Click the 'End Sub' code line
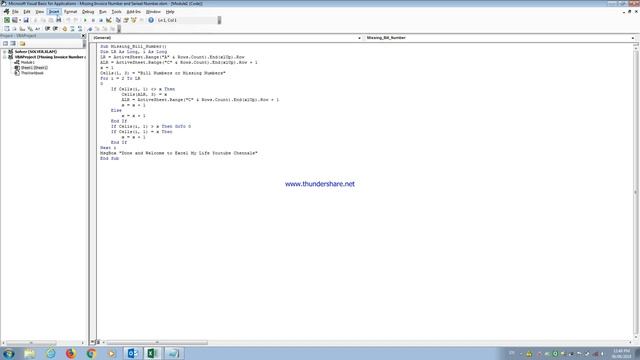The height and width of the screenshot is (360, 640). coord(109,158)
